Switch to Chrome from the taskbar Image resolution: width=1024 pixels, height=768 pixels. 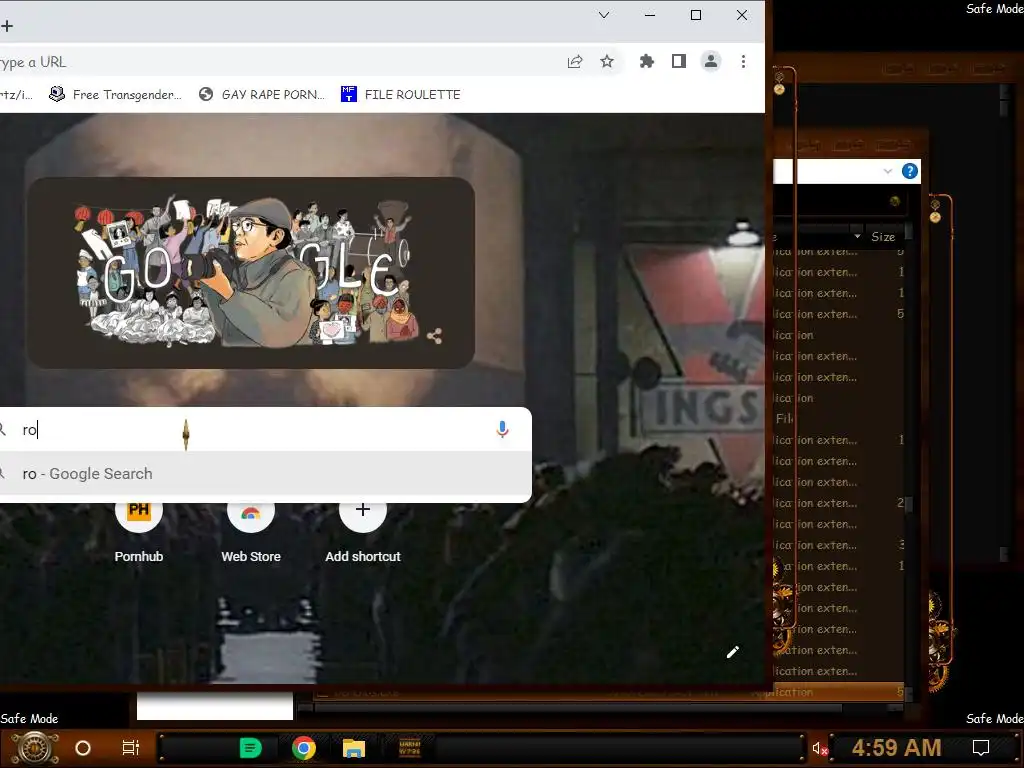[x=304, y=748]
